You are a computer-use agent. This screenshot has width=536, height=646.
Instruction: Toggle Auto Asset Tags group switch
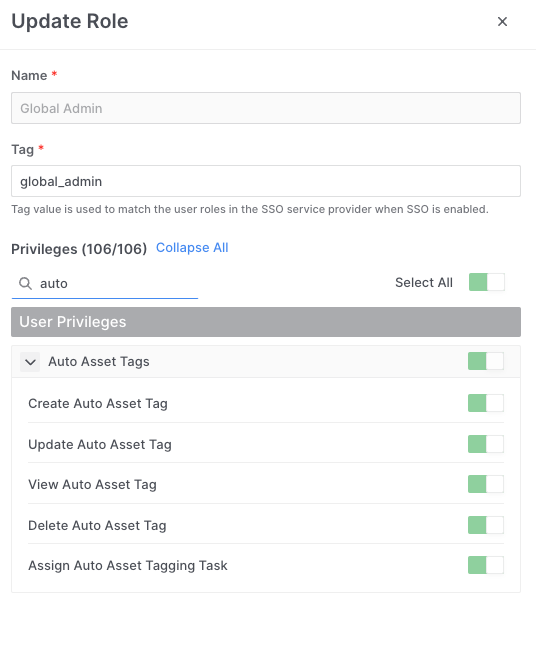point(486,361)
